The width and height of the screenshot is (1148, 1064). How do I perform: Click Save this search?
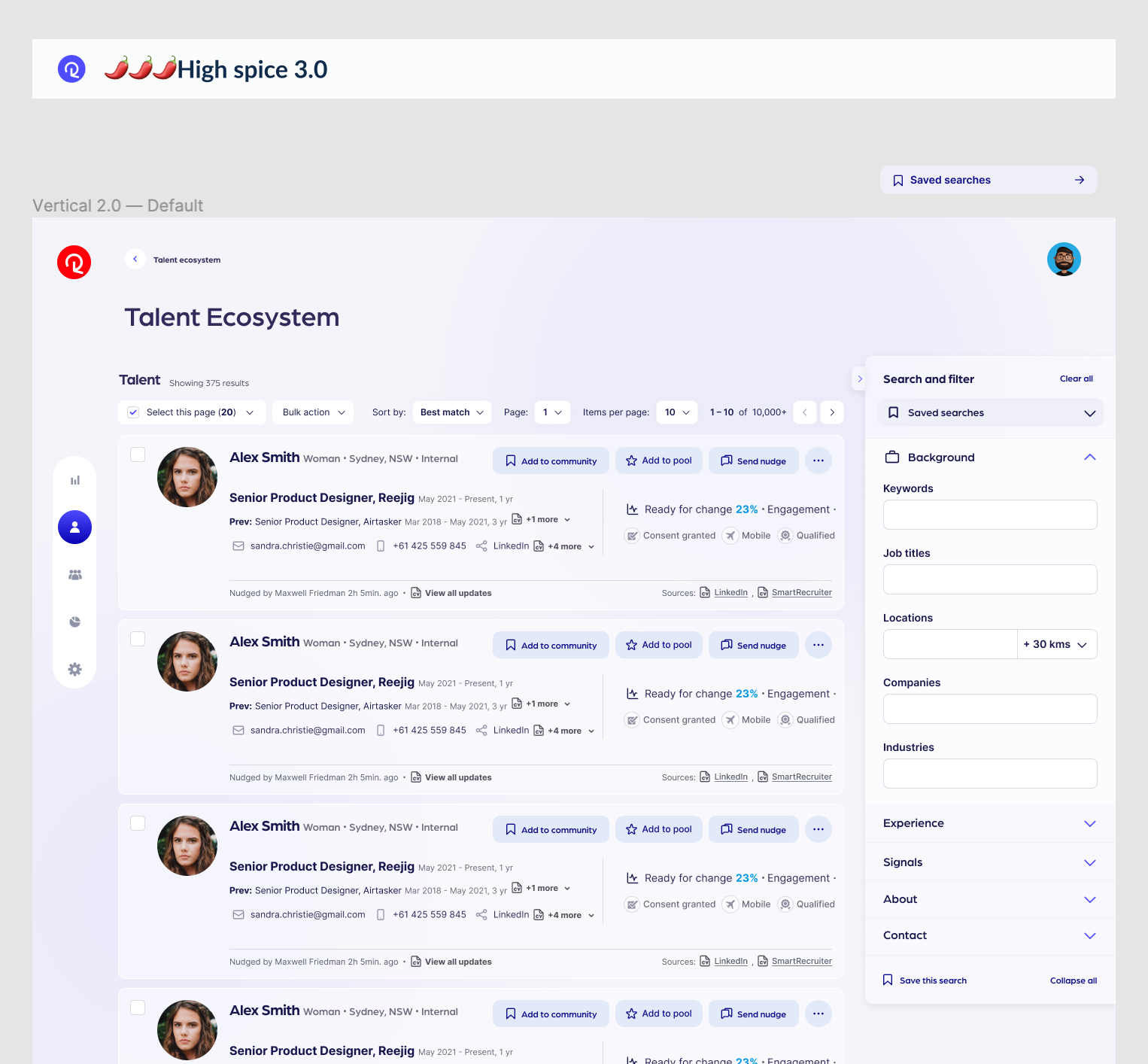pos(925,980)
